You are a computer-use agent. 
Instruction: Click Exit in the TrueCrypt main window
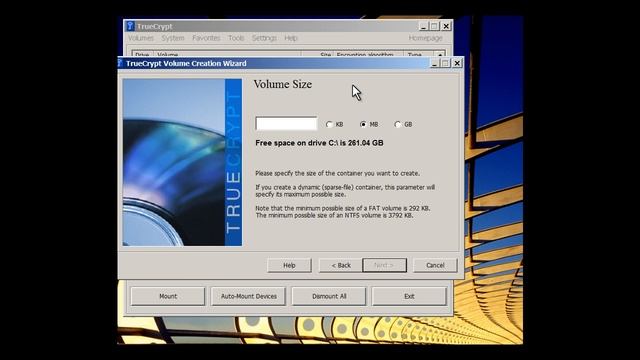point(409,296)
